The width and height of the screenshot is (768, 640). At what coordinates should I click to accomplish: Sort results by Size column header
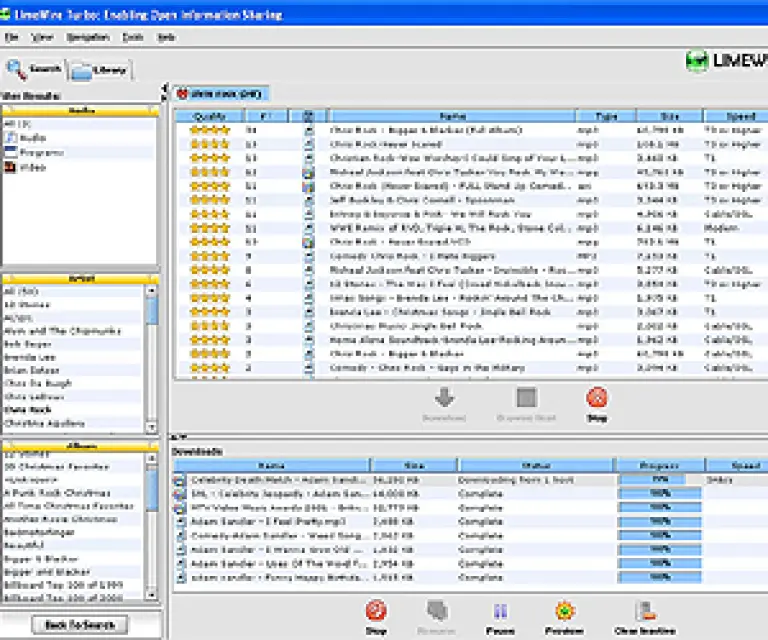tap(670, 116)
